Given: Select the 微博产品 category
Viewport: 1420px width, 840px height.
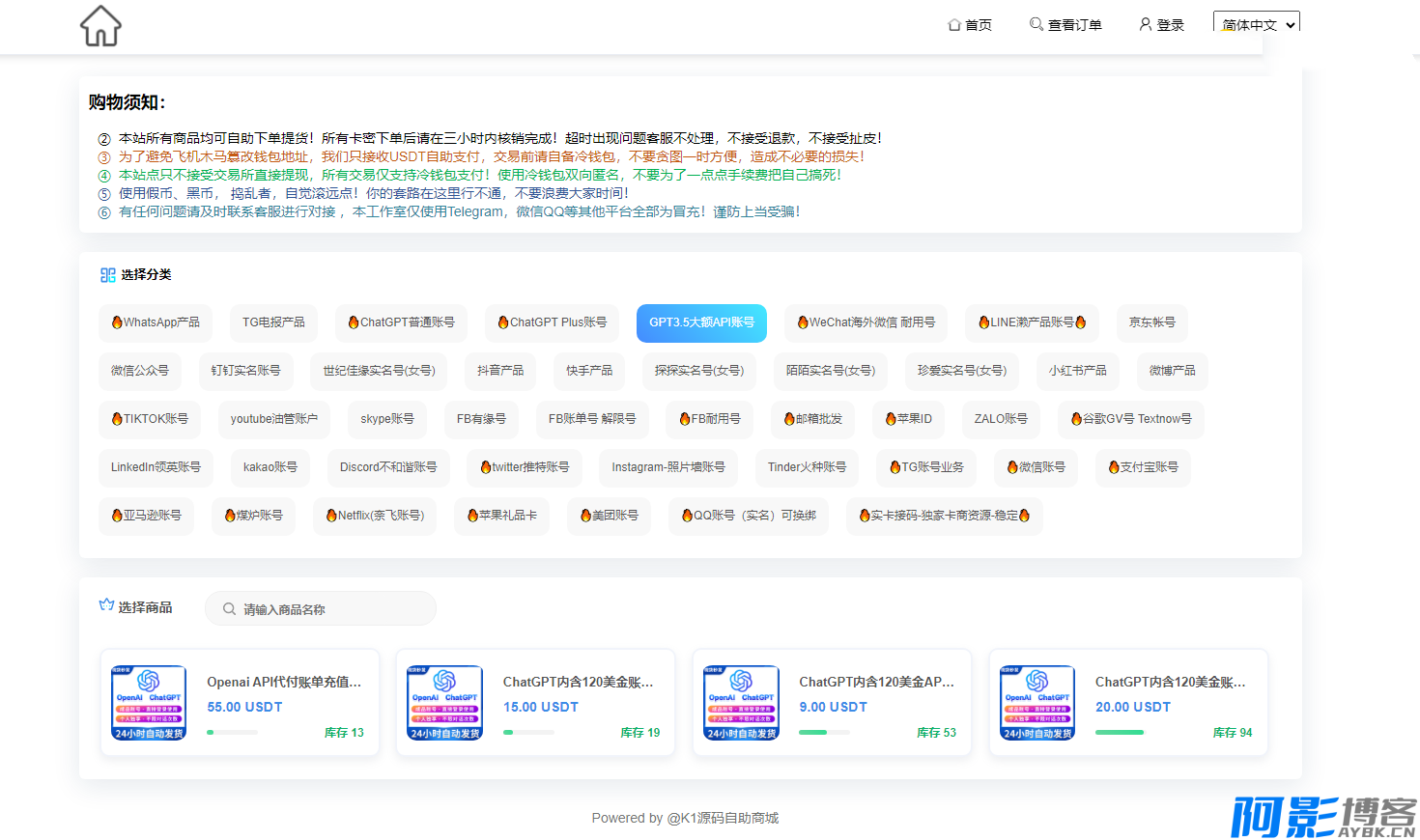Looking at the screenshot, I should click(1173, 371).
